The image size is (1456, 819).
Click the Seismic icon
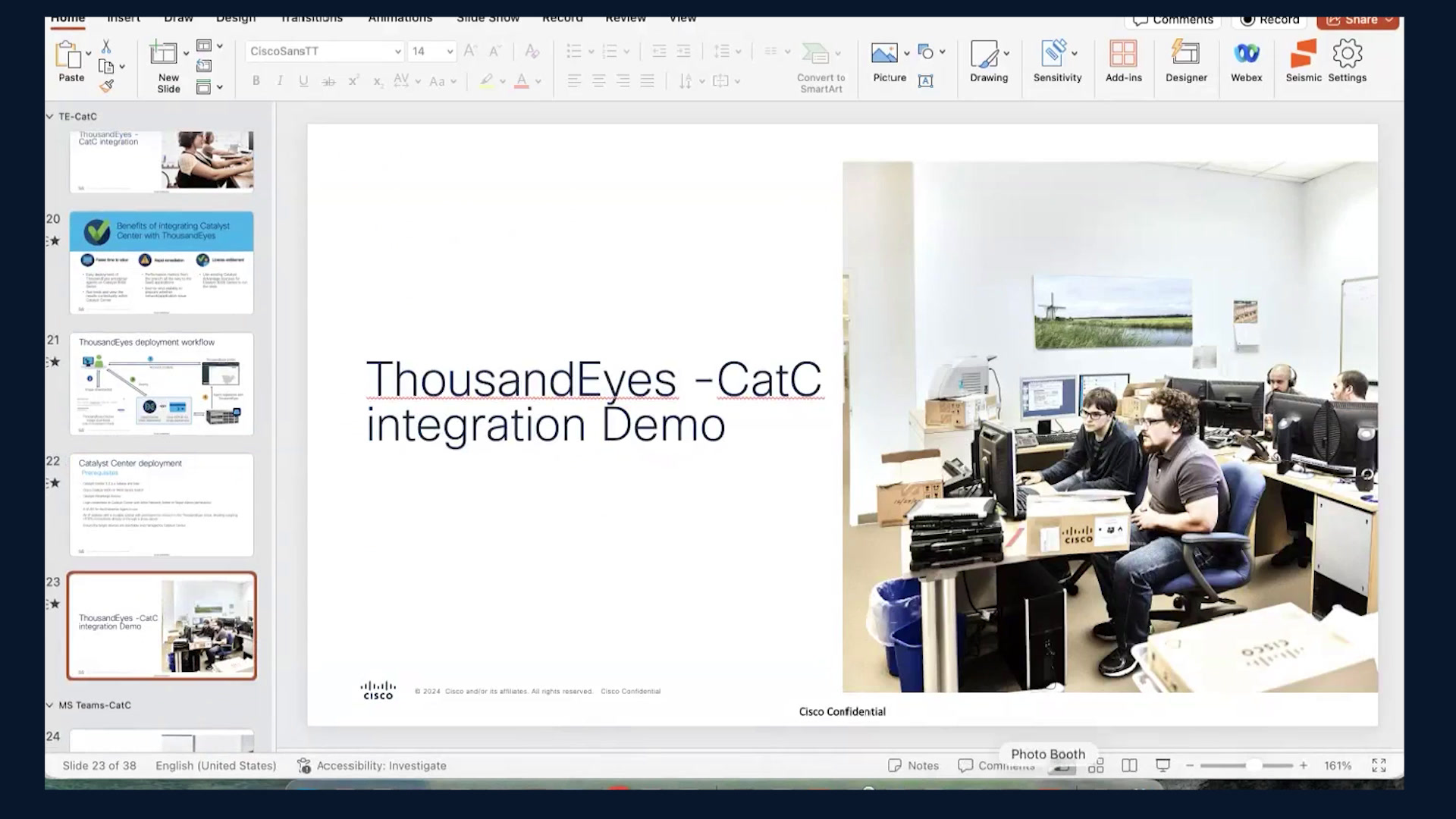1303,54
